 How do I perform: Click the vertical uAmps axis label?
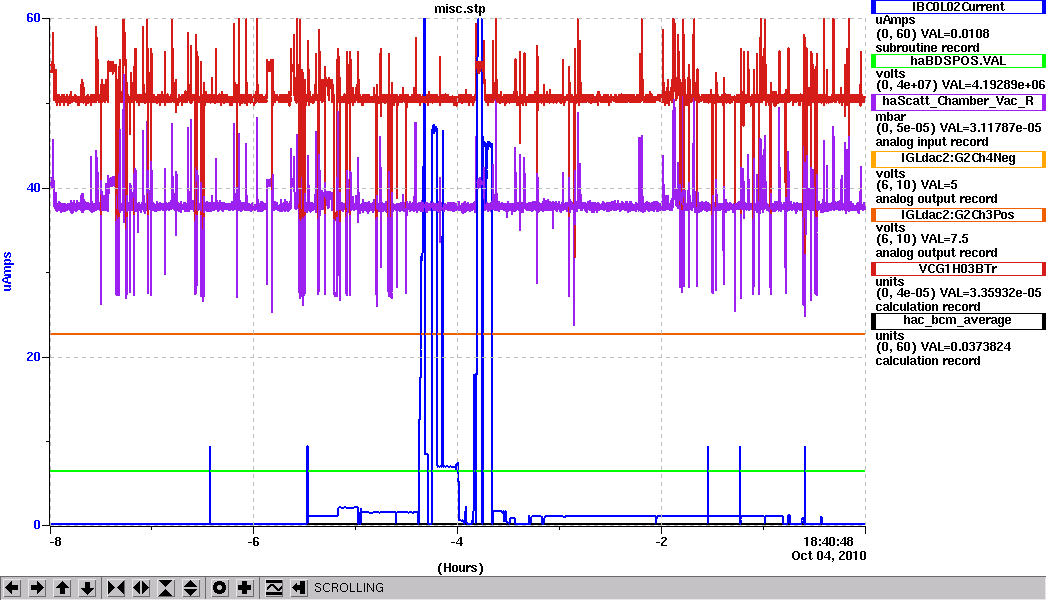7,271
